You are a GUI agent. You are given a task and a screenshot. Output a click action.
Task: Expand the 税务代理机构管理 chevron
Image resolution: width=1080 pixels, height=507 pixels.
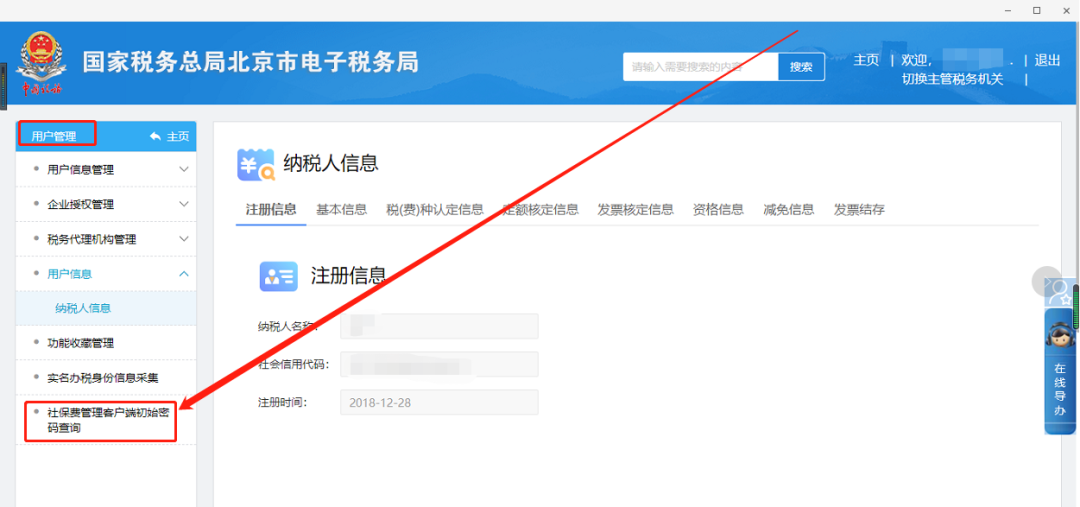coord(184,239)
